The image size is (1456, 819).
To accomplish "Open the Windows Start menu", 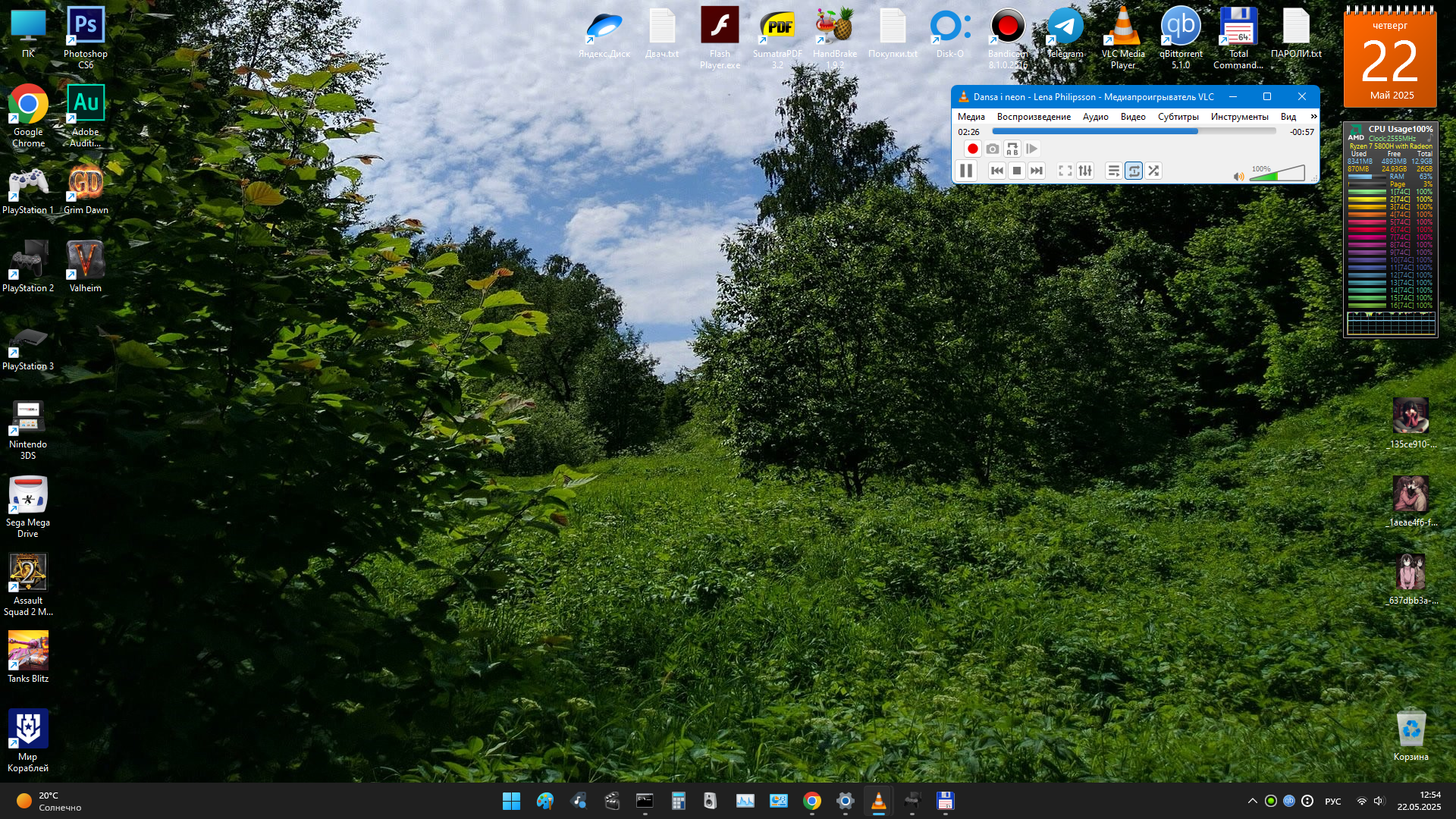I will pos(511,801).
